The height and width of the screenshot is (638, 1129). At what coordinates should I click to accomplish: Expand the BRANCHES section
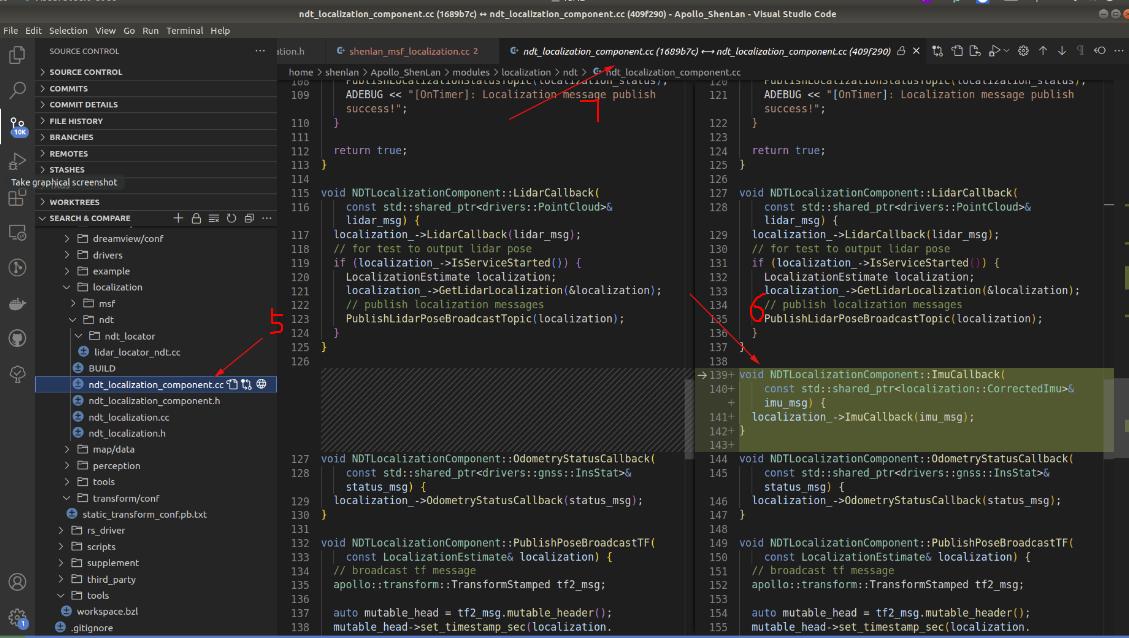156,137
